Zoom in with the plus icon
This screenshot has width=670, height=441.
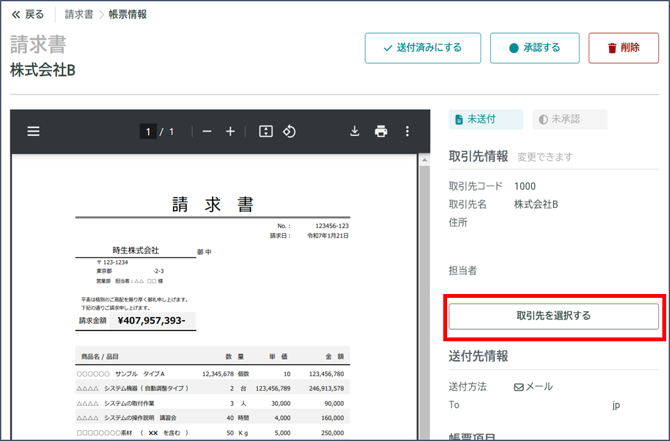230,131
